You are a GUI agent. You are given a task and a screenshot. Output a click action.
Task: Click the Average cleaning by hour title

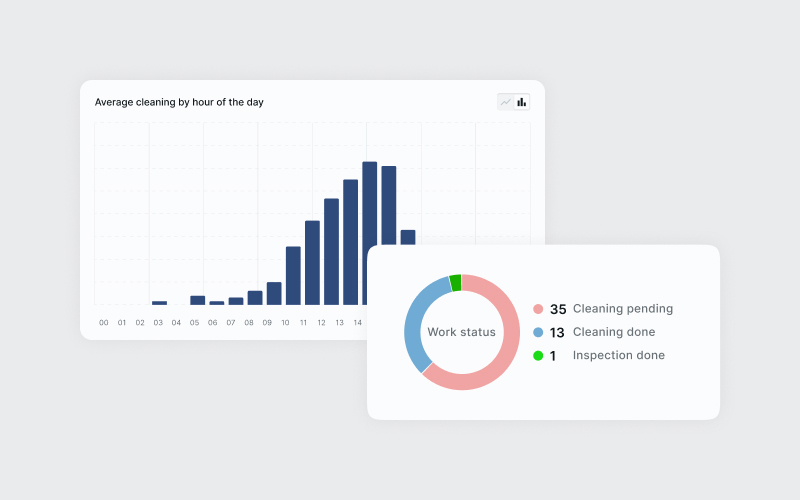point(179,102)
